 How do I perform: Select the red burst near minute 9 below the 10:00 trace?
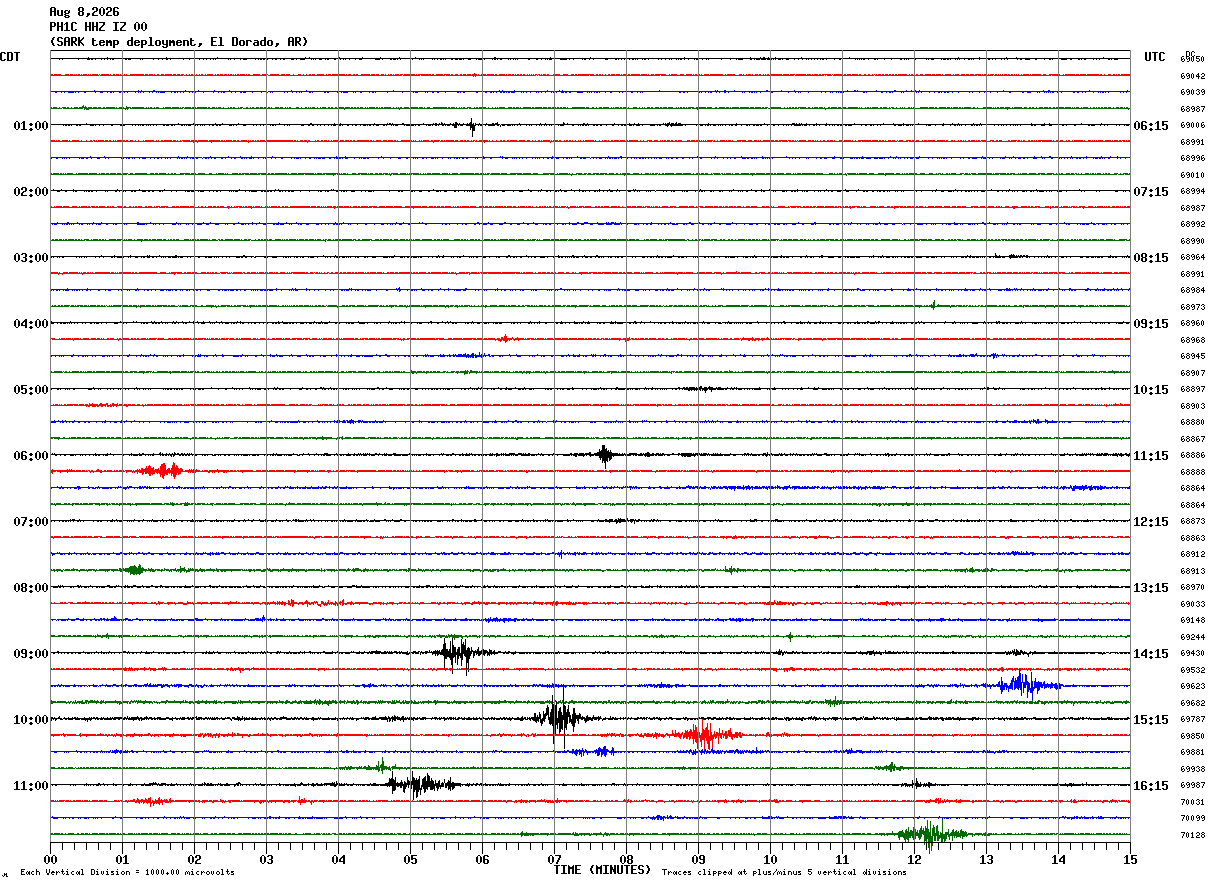pyautogui.click(x=705, y=735)
